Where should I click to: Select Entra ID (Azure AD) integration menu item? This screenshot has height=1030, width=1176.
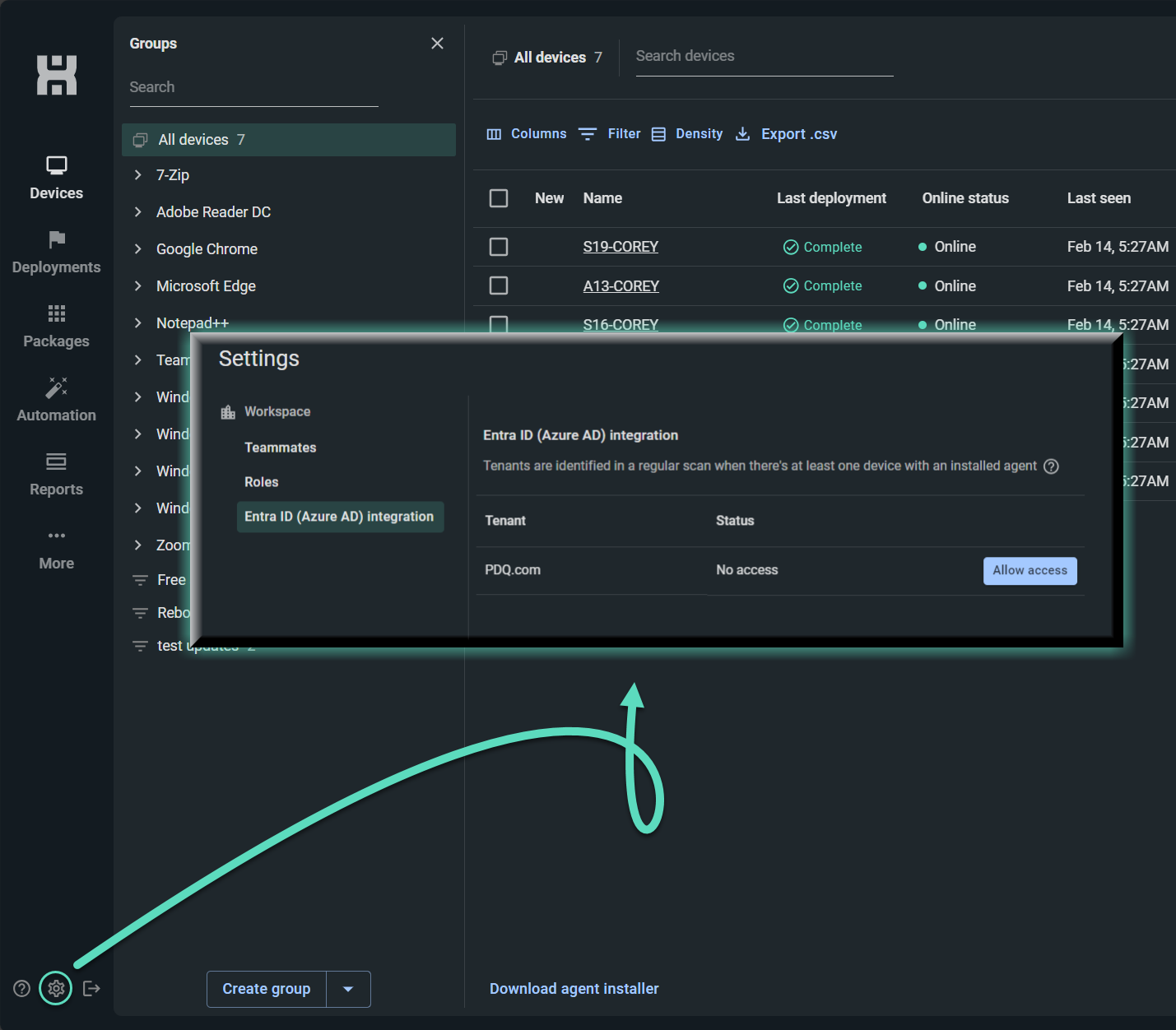pyautogui.click(x=340, y=517)
